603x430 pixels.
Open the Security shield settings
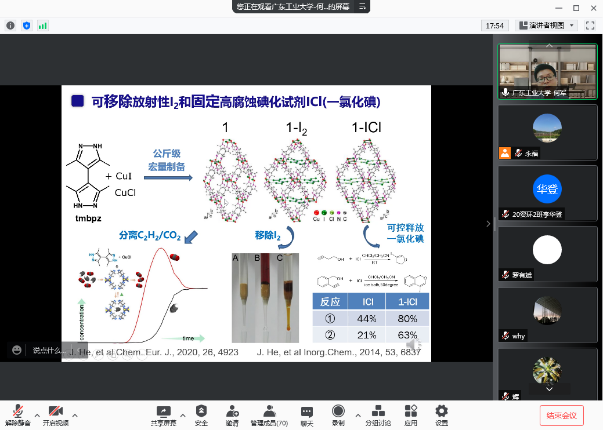coord(201,413)
